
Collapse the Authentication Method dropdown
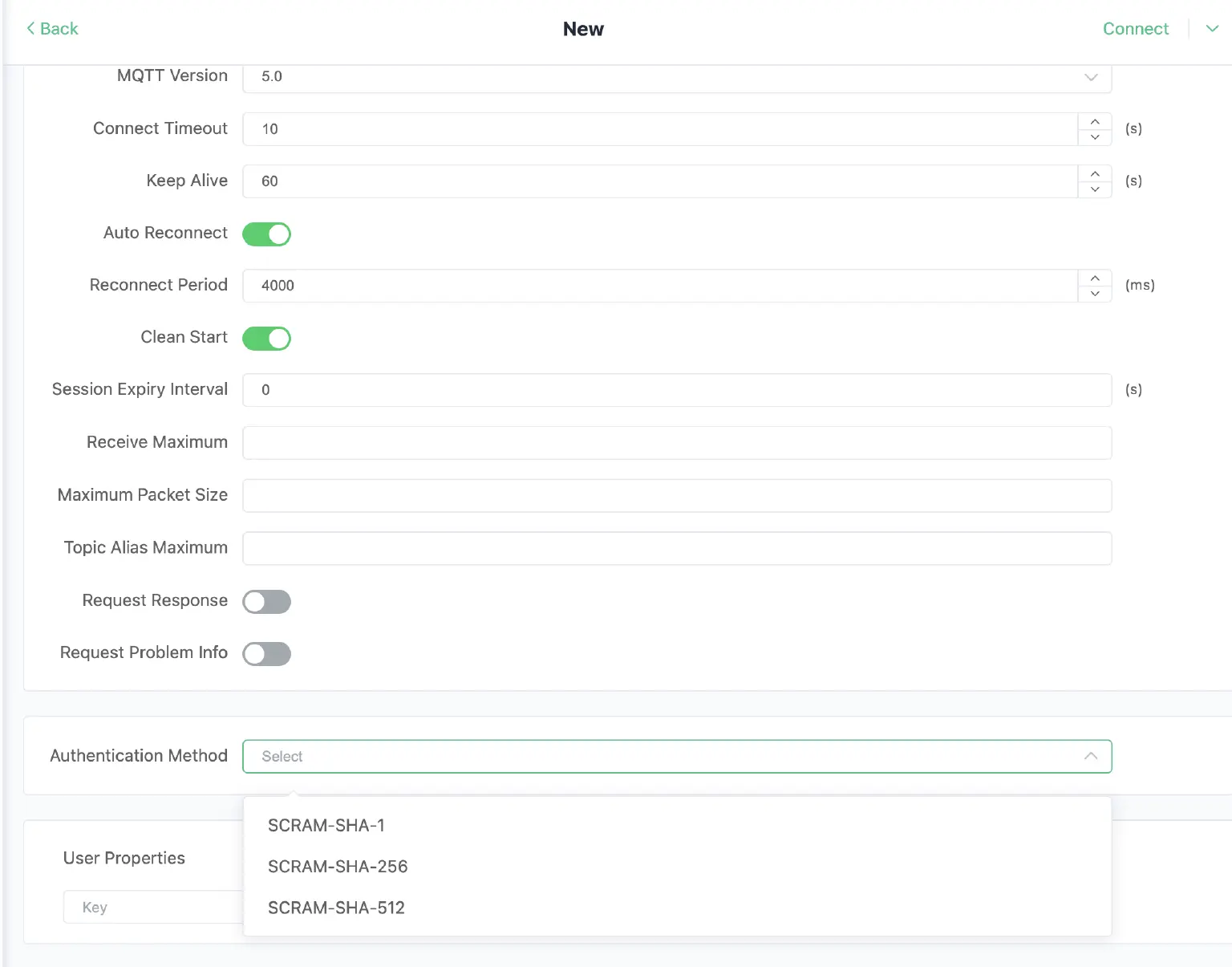click(1090, 756)
